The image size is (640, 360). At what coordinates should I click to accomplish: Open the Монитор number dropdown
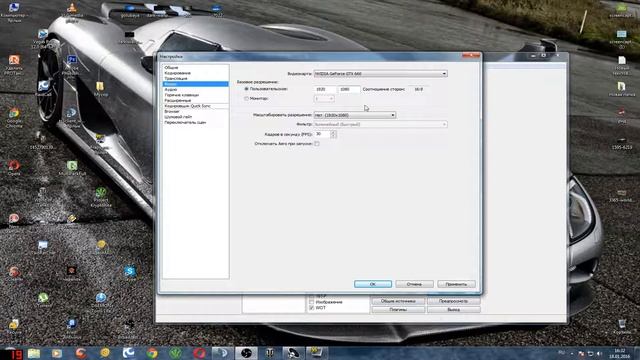[324, 98]
